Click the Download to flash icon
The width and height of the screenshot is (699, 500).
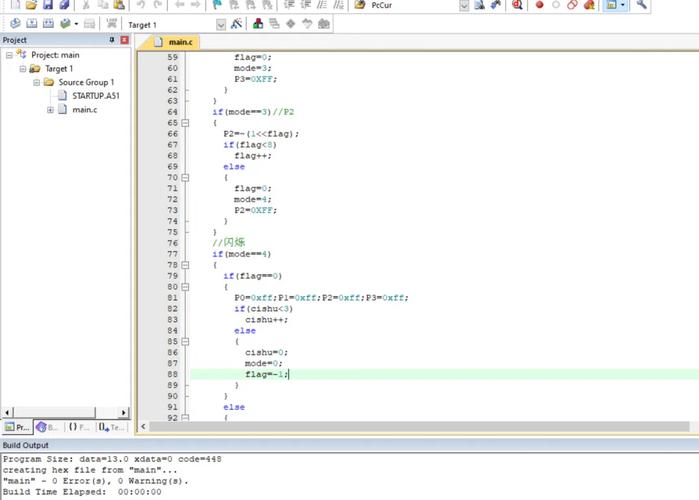tap(111, 23)
